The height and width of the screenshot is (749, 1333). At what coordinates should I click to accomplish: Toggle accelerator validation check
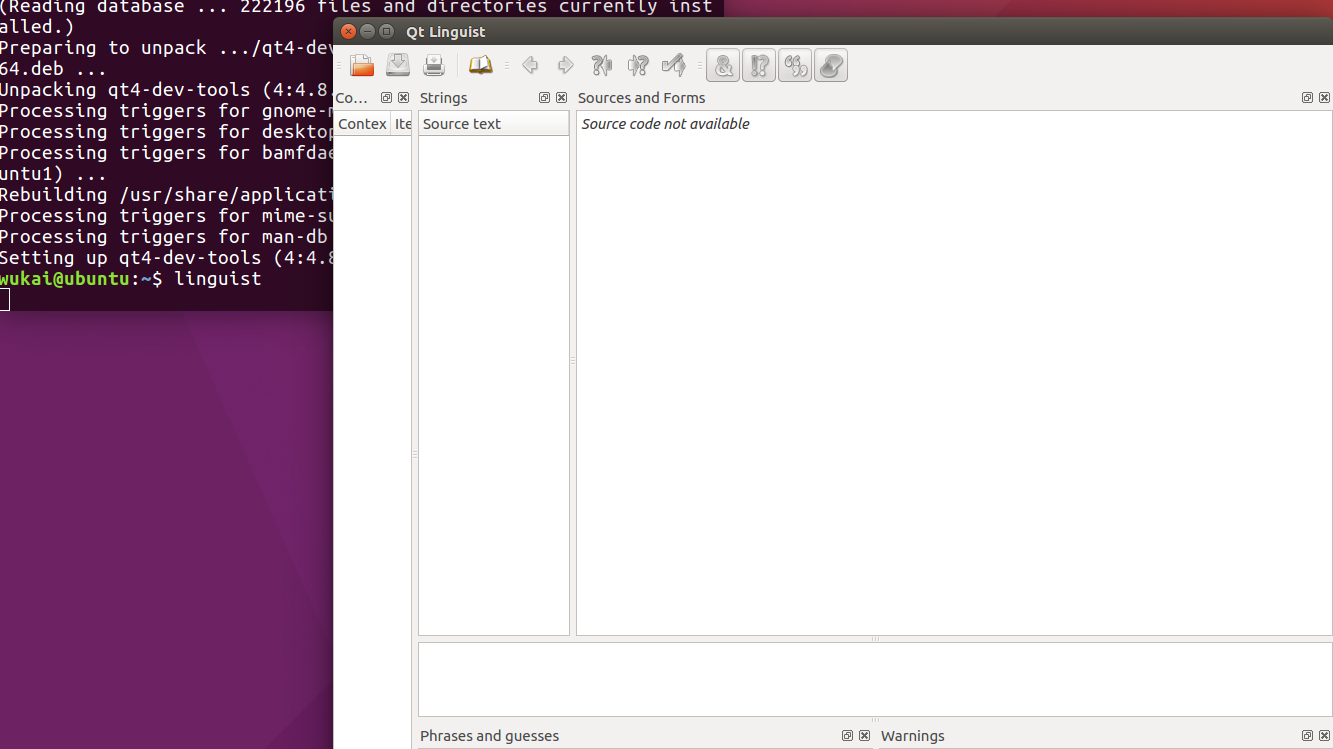722,64
